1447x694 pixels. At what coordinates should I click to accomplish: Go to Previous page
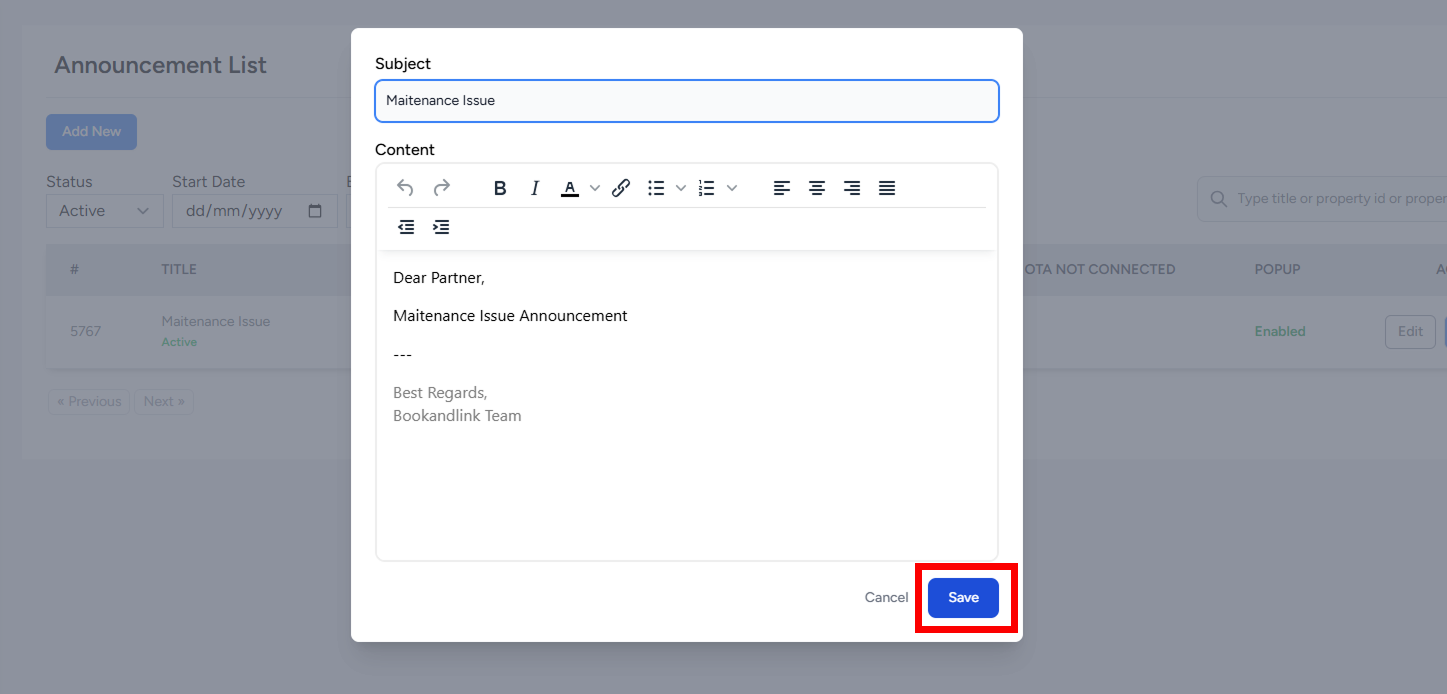pyautogui.click(x=89, y=402)
